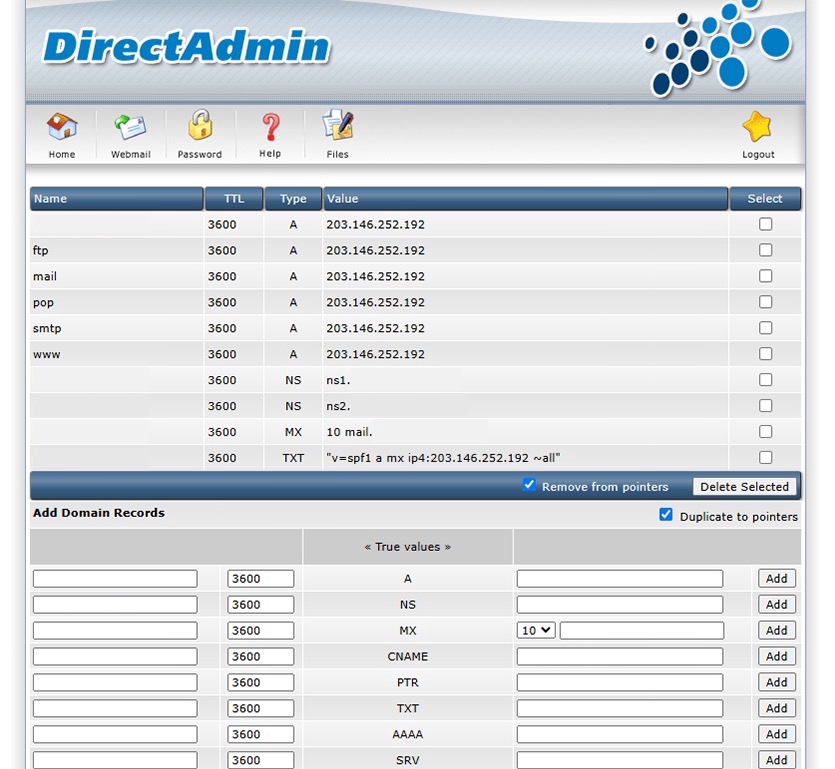Image resolution: width=835 pixels, height=769 pixels.
Task: Click the 'ns2.' NS value
Action: click(338, 406)
